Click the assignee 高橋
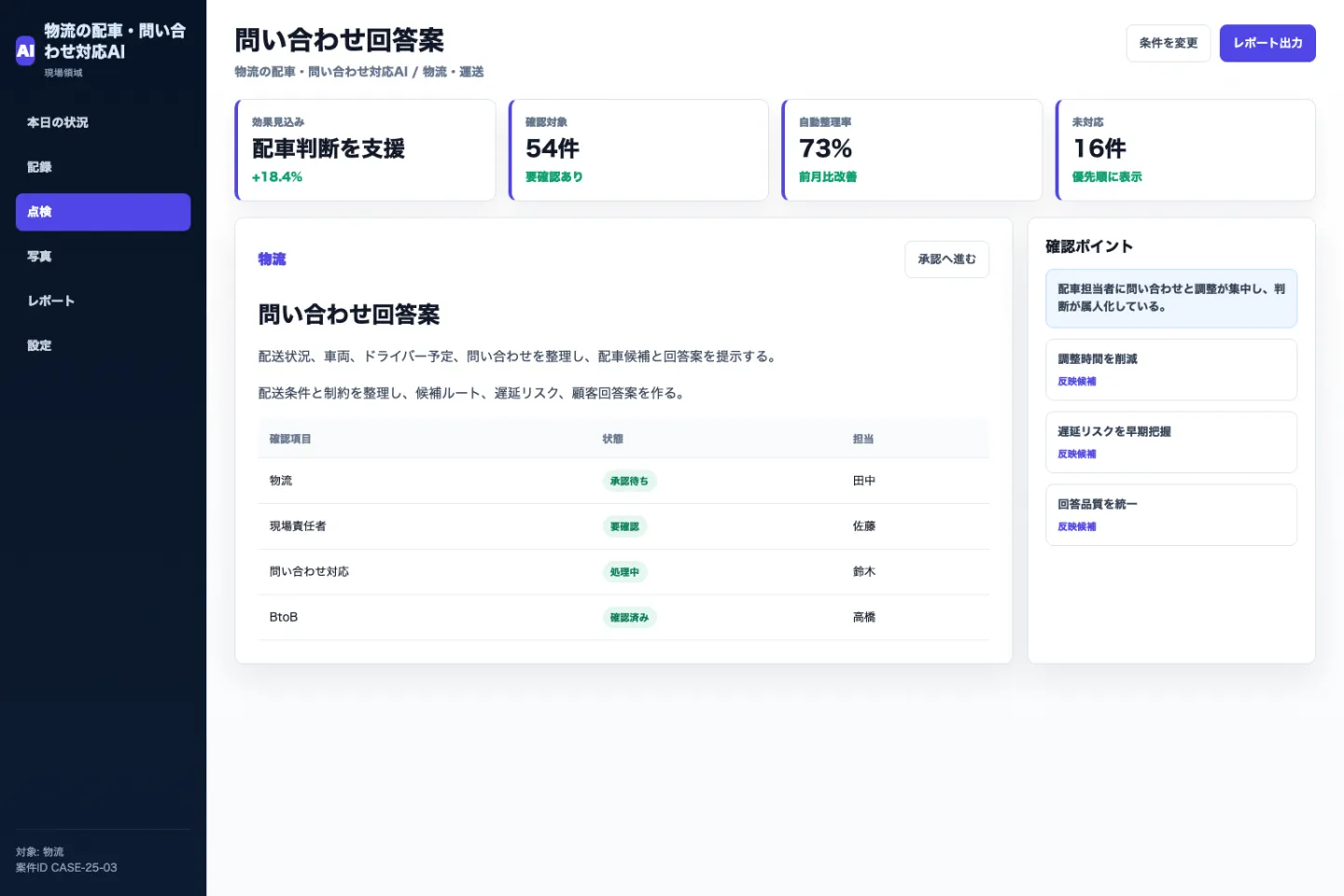This screenshot has width=1344, height=896. pyautogui.click(x=864, y=617)
